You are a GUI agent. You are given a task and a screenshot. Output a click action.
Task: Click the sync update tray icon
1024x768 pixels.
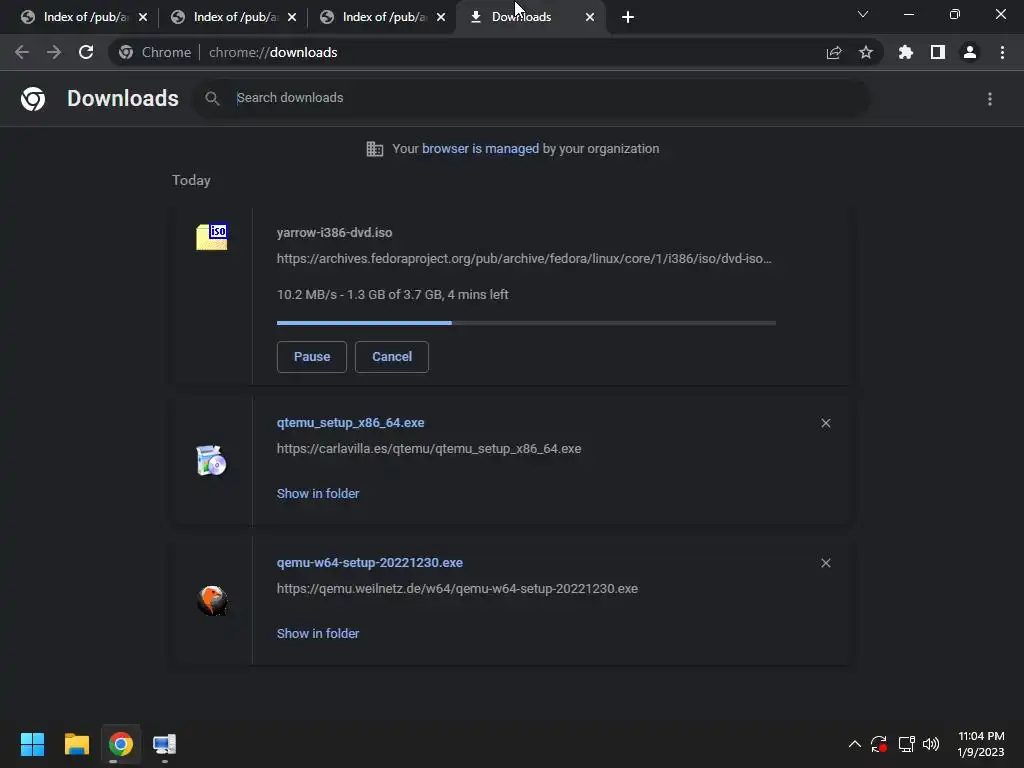point(879,744)
